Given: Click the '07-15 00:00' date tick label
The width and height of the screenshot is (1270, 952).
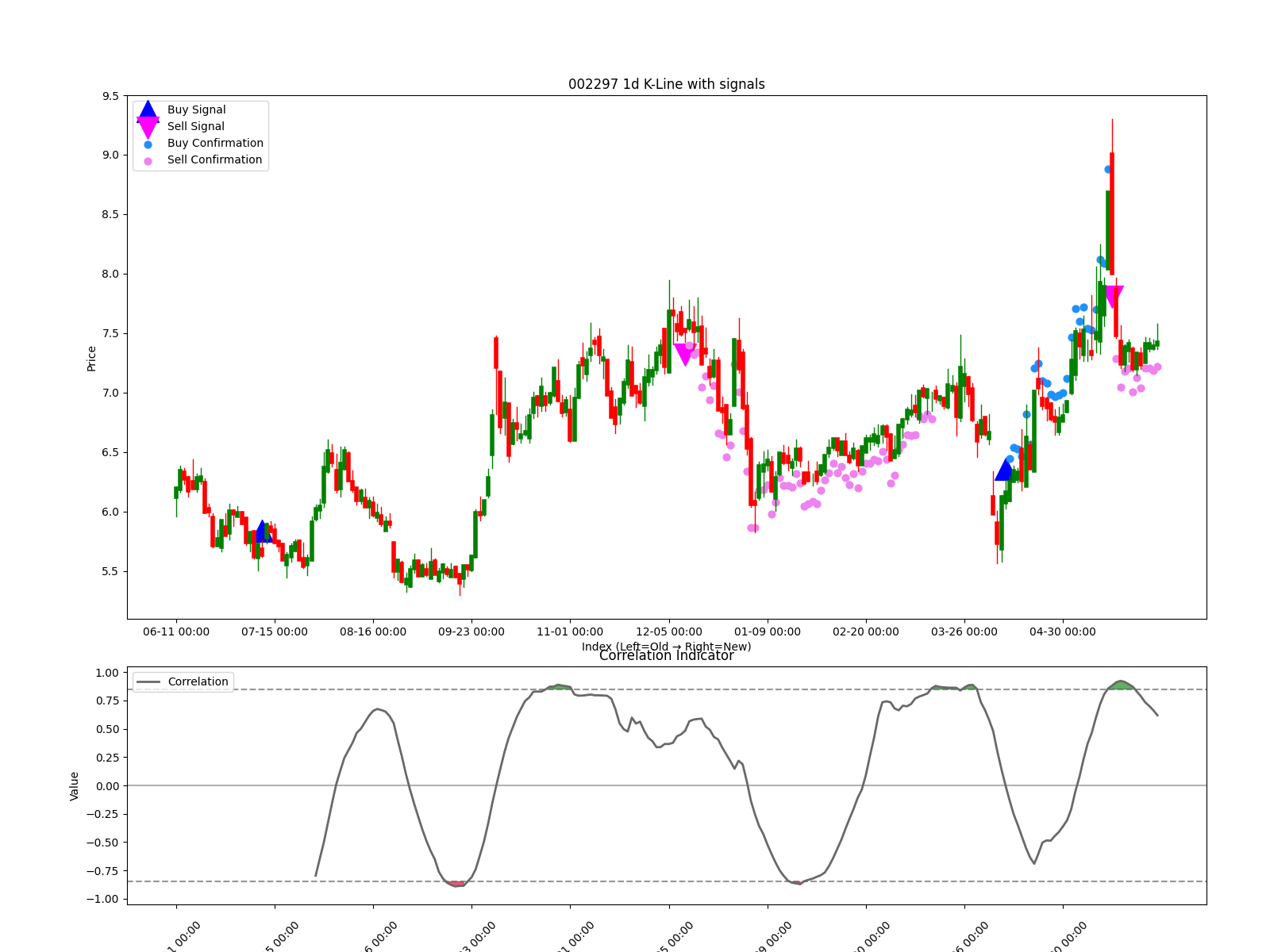Looking at the screenshot, I should pyautogui.click(x=275, y=632).
